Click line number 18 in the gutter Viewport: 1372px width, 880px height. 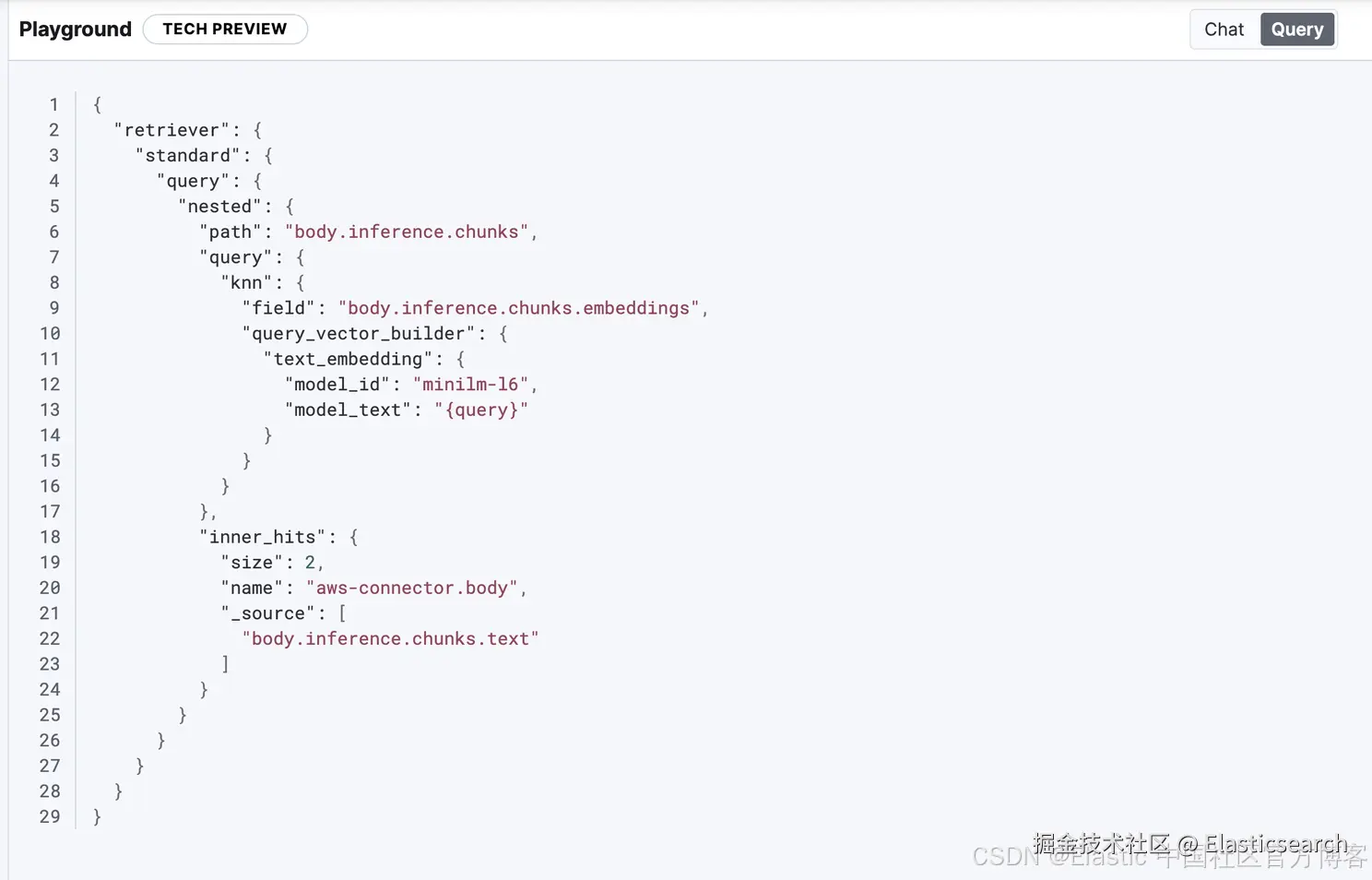[50, 537]
